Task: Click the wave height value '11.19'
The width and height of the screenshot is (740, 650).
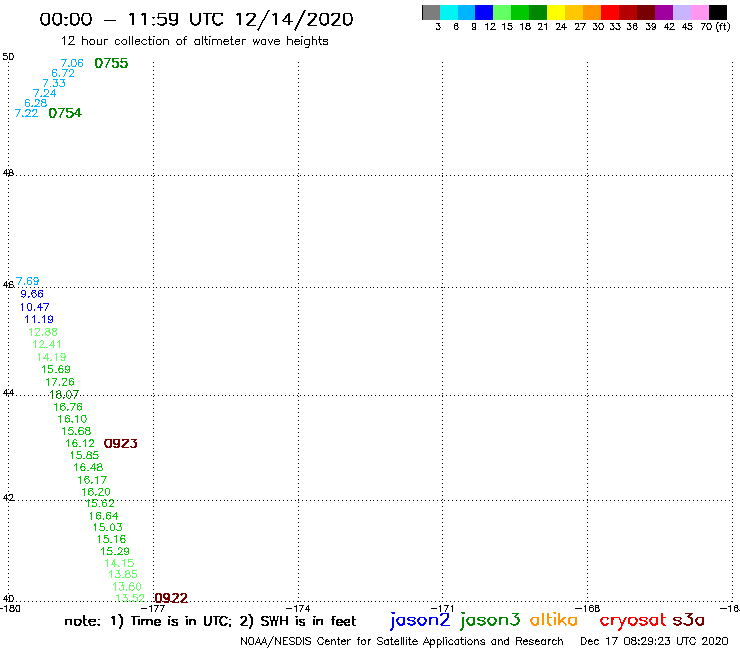Action: click(x=39, y=319)
